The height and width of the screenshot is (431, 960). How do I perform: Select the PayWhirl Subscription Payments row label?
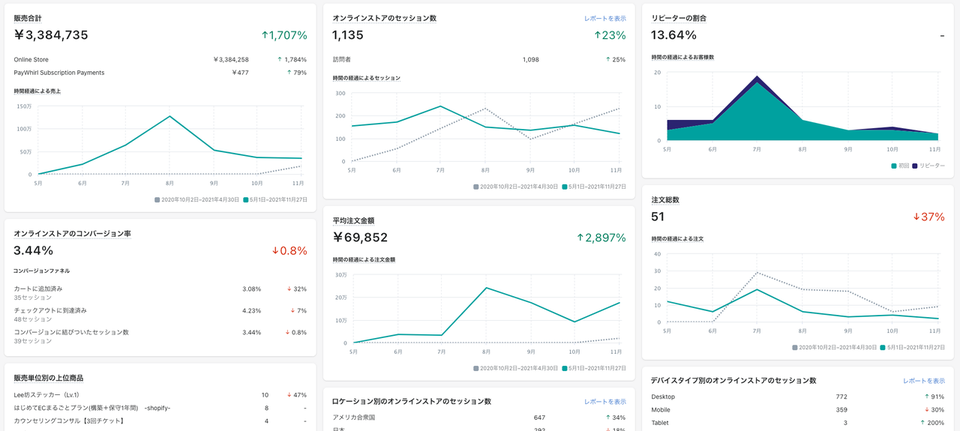[x=59, y=73]
